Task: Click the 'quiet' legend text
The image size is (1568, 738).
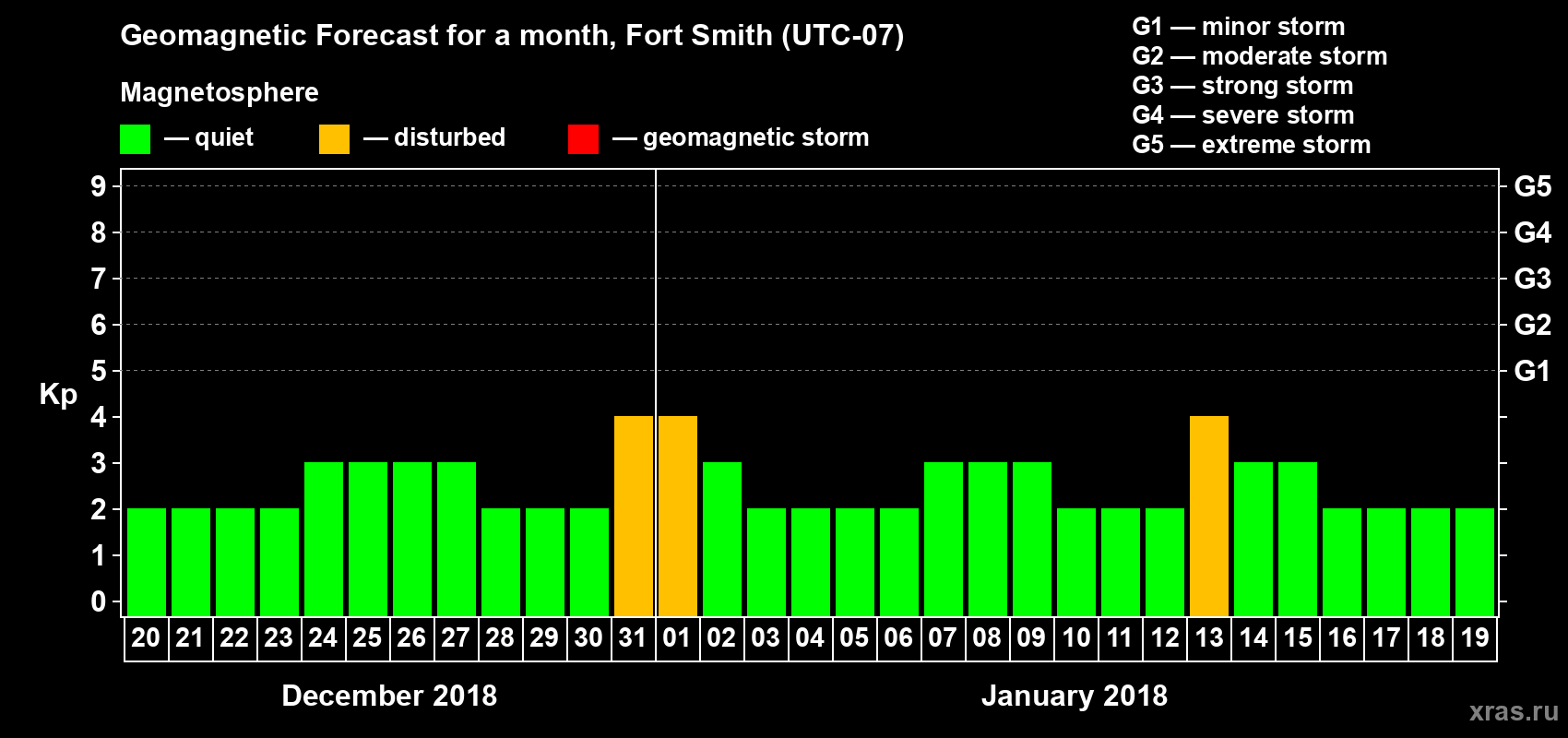Action: (224, 138)
